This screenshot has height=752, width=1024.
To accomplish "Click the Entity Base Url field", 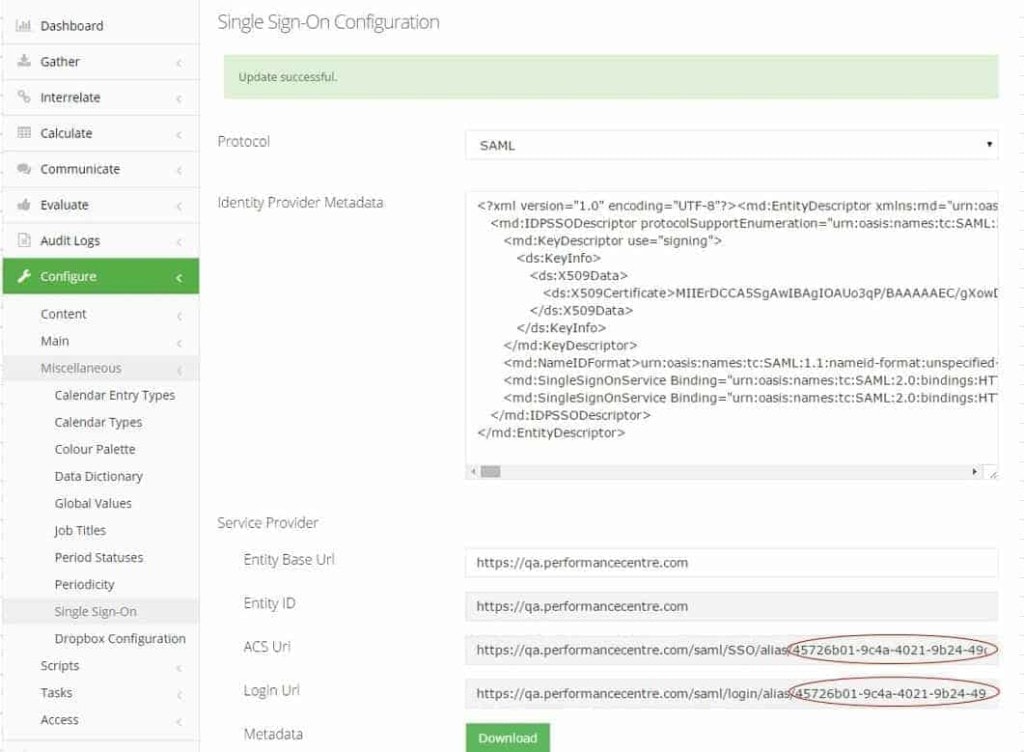I will point(731,563).
